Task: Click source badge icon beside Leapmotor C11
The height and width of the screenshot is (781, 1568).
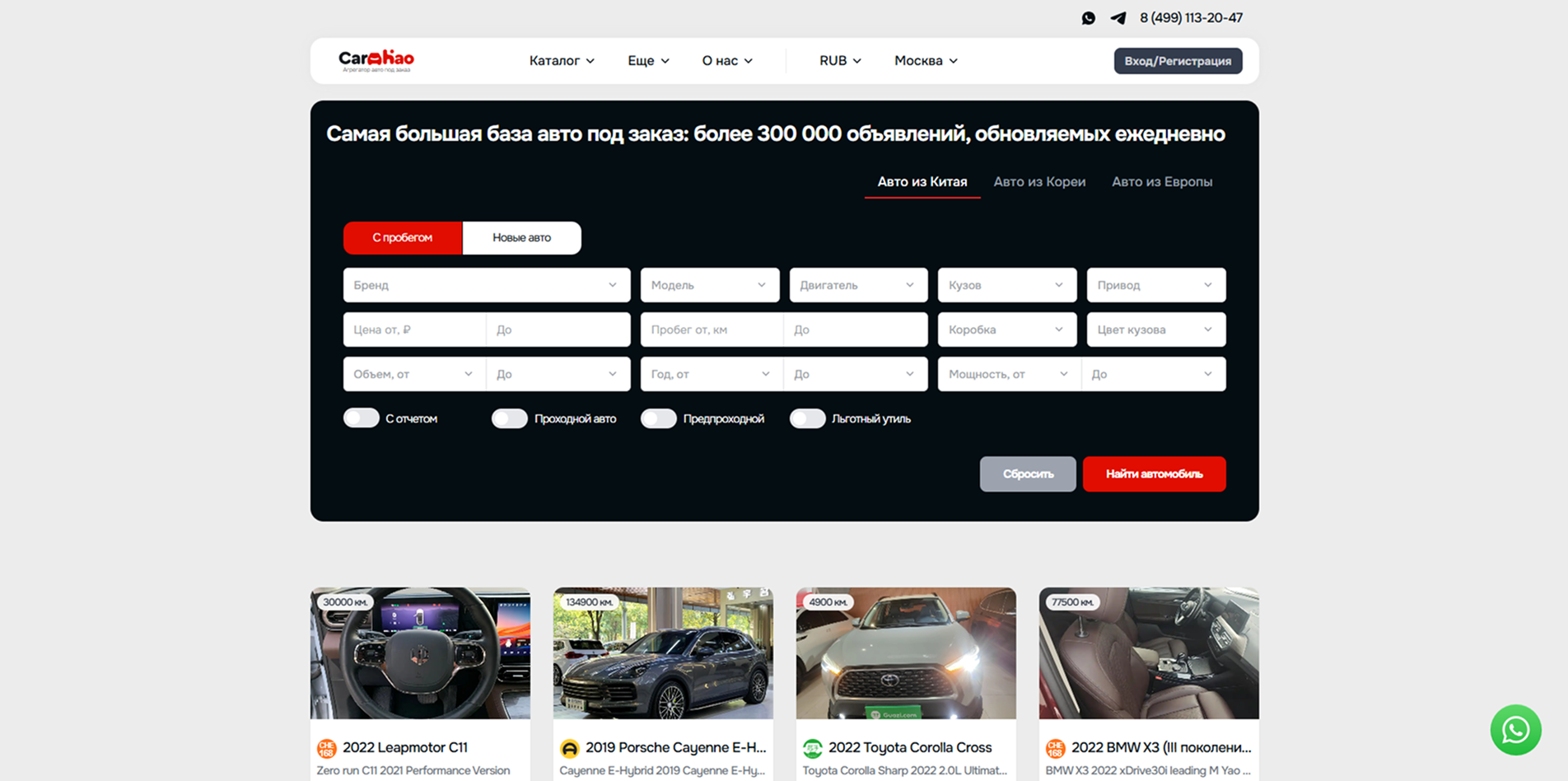Action: pyautogui.click(x=327, y=748)
